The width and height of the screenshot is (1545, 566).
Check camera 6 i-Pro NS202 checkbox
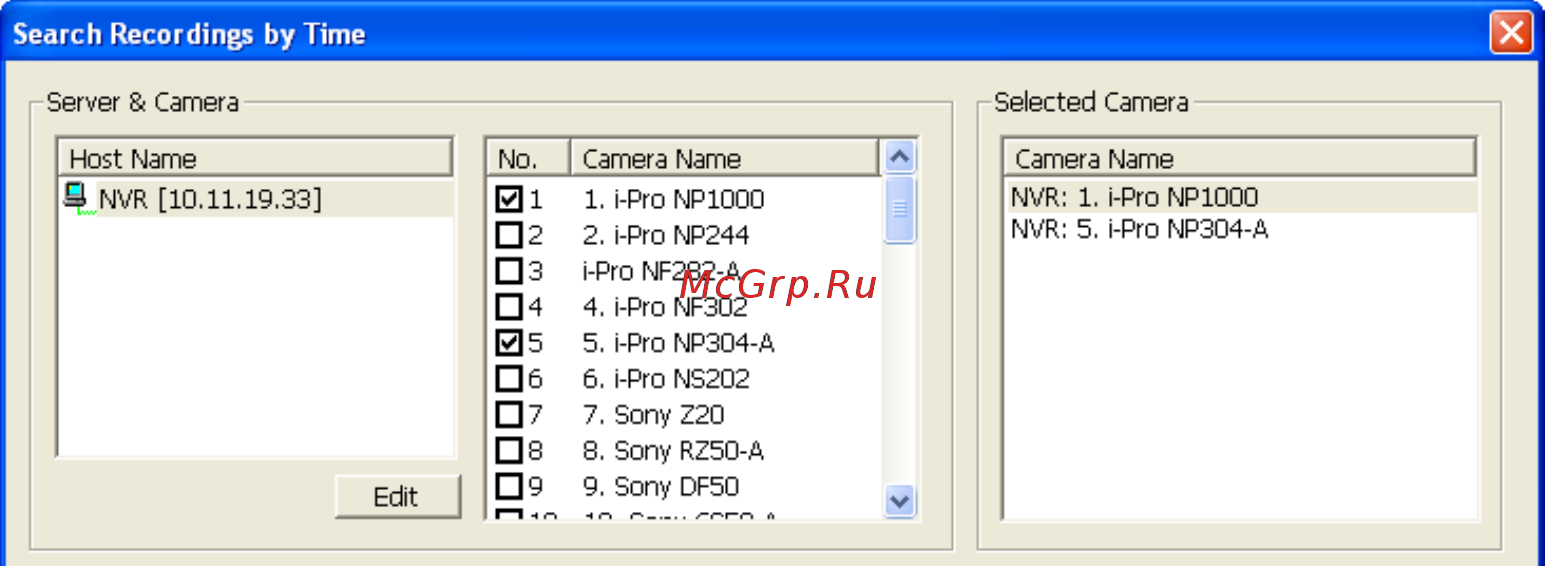pyautogui.click(x=509, y=379)
